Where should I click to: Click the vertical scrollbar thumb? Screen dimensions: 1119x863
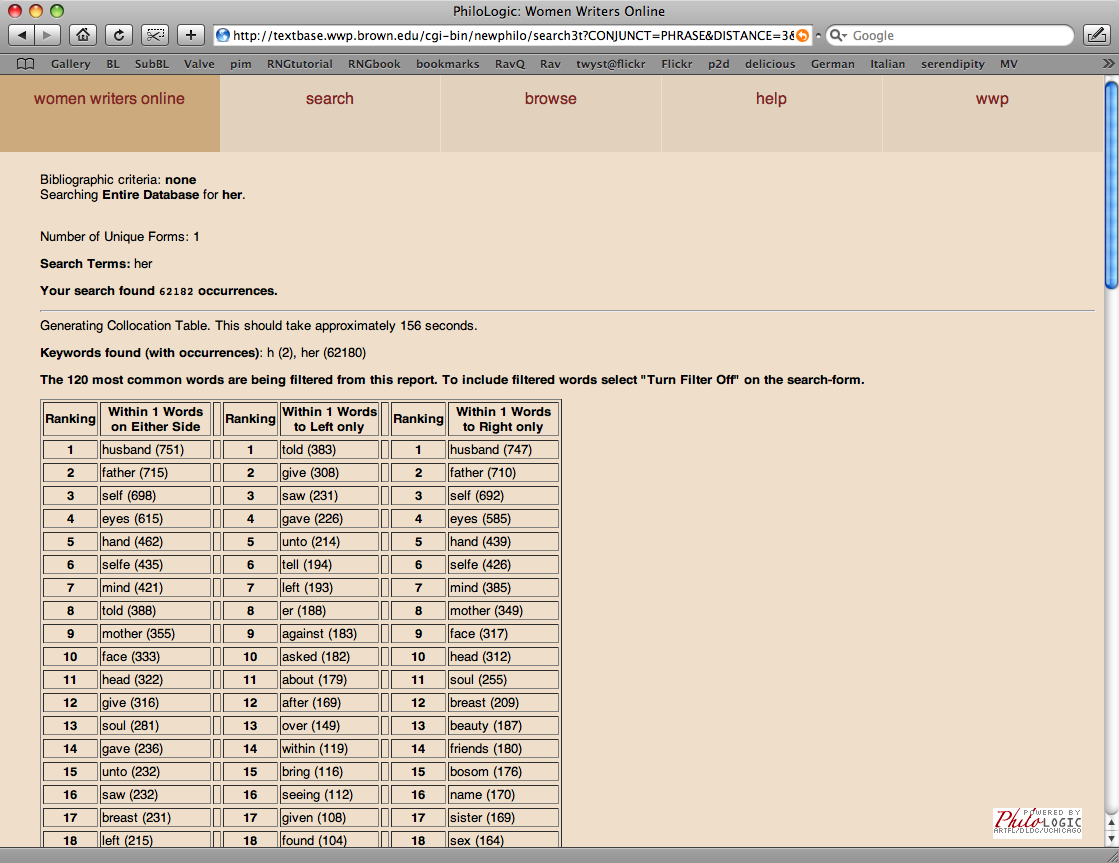1111,186
